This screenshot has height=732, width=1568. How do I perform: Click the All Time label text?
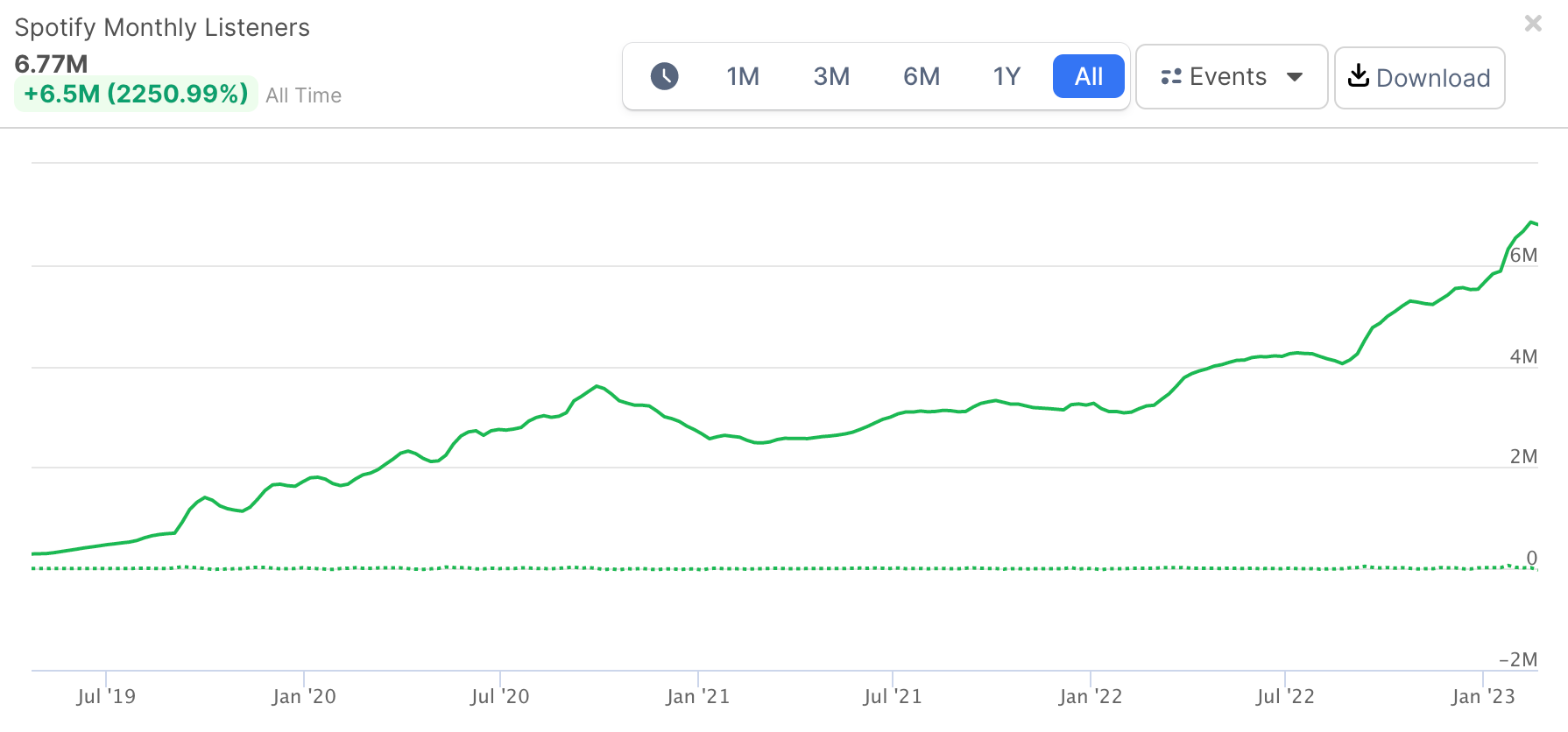click(x=303, y=95)
